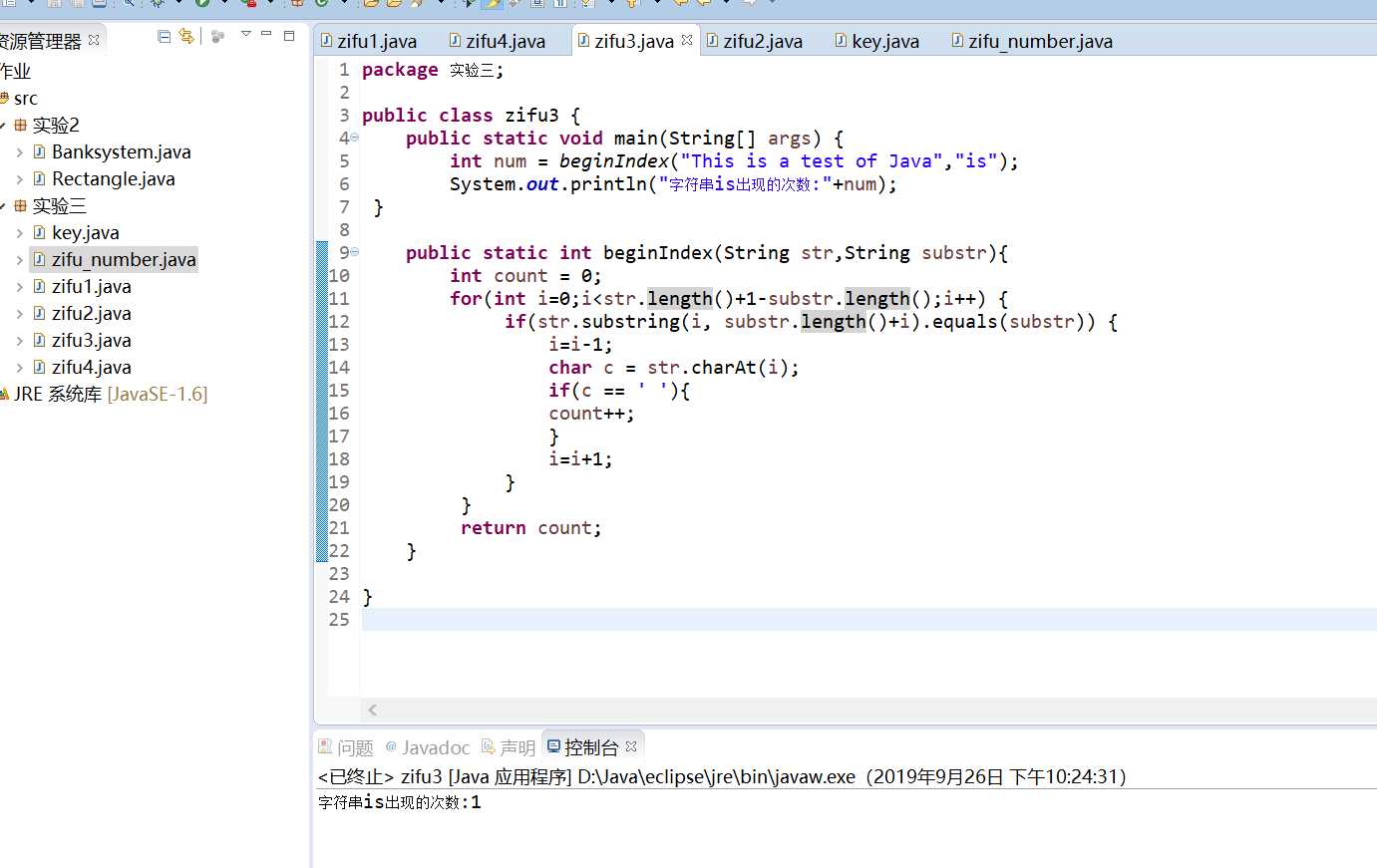Minimize the resource explorer panel
1377x868 pixels.
click(266, 35)
